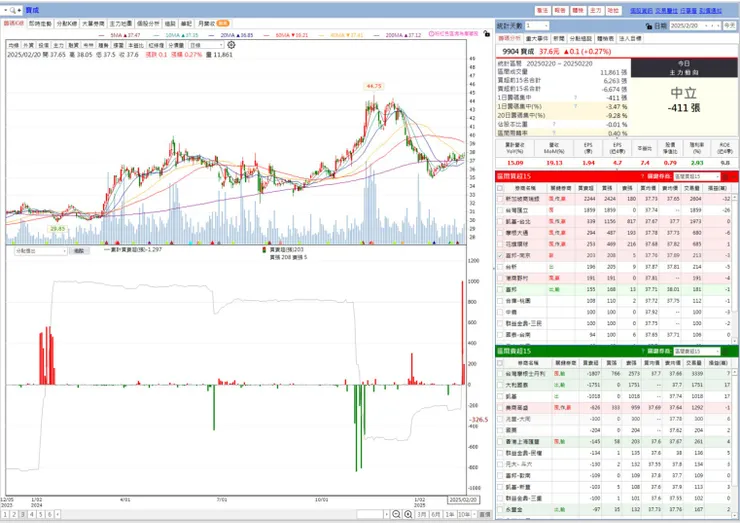Tick checkbox for 台灣摩根士丹利 row
This screenshot has height=523, width=740.
coord(500,374)
